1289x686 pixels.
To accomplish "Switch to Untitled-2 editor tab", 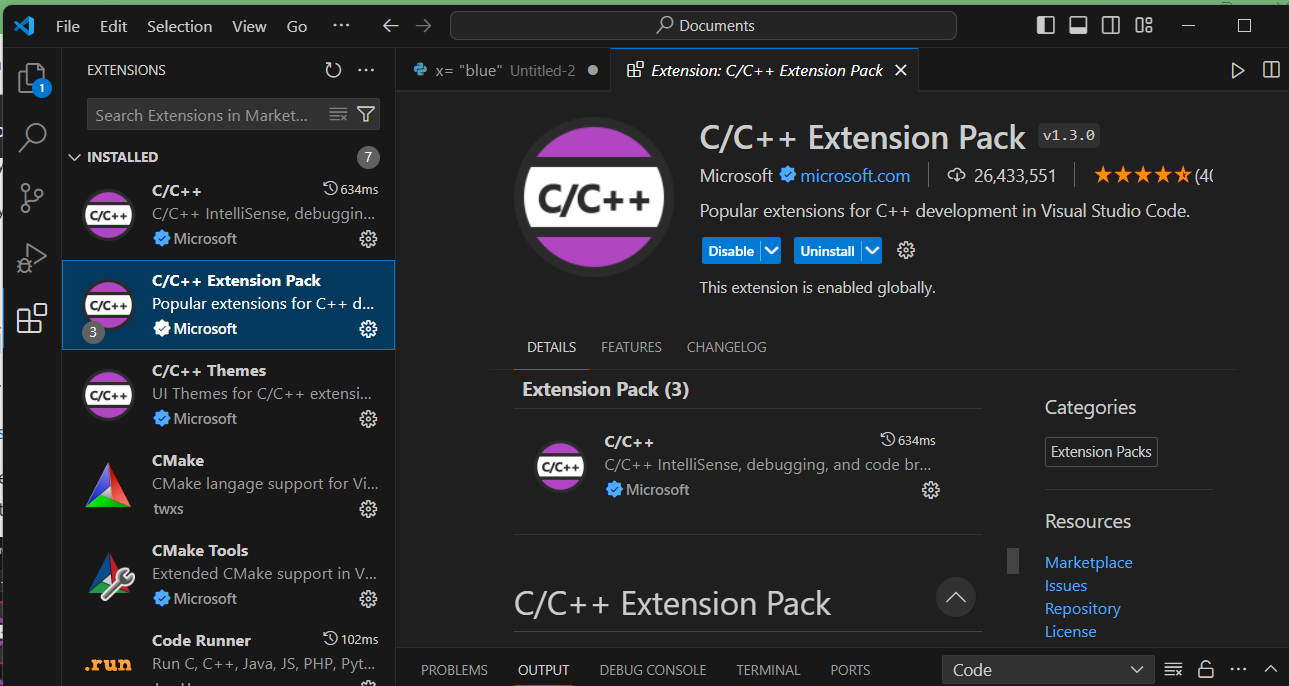I will tap(503, 70).
